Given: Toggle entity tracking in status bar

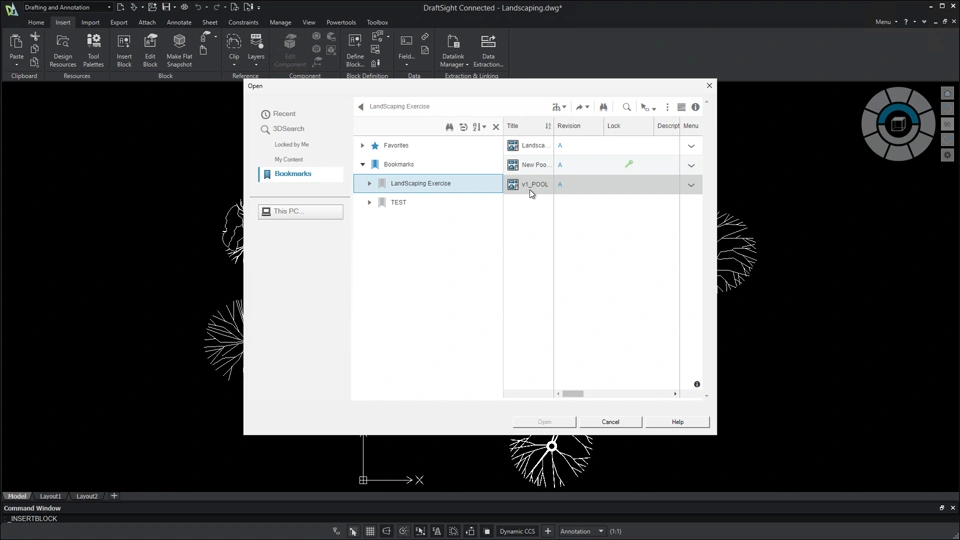Looking at the screenshot, I should [437, 531].
